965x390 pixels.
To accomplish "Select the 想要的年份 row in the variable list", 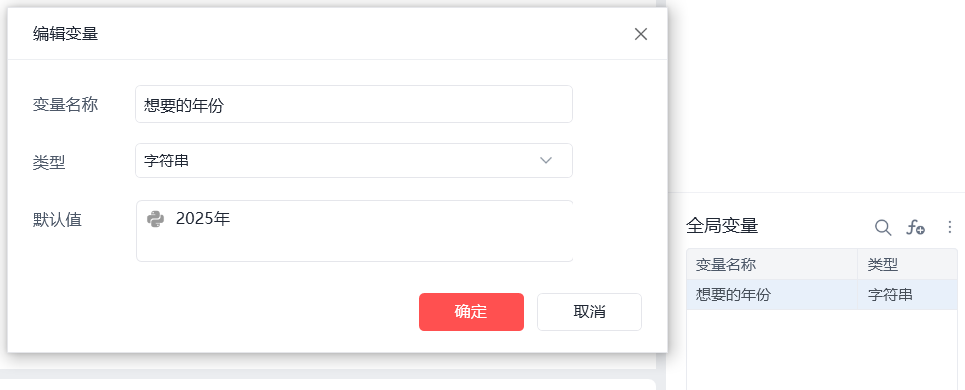I will click(822, 295).
